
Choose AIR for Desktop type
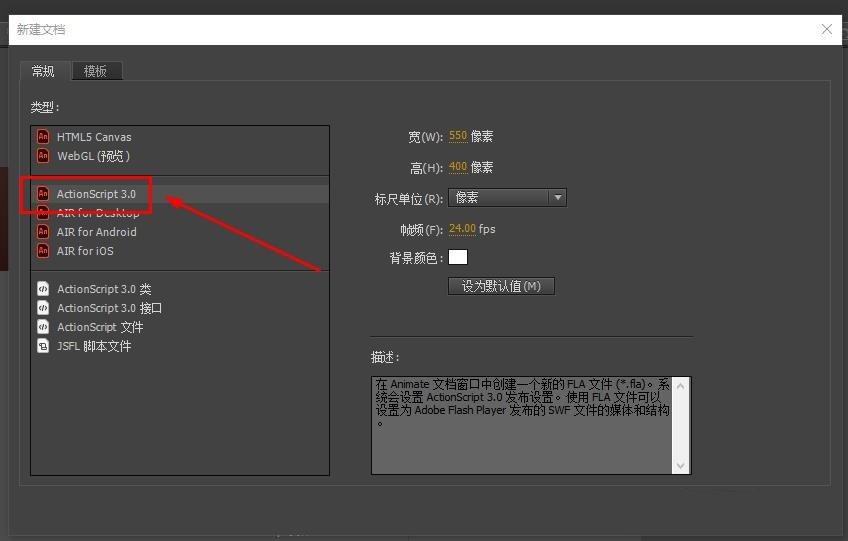coord(180,213)
